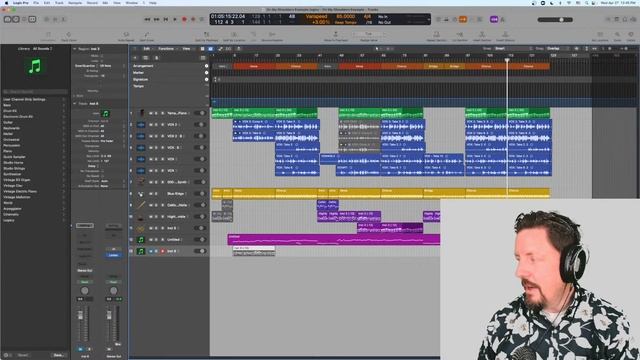
Task: Open the tracks area Edit menu
Action: click(x=147, y=49)
